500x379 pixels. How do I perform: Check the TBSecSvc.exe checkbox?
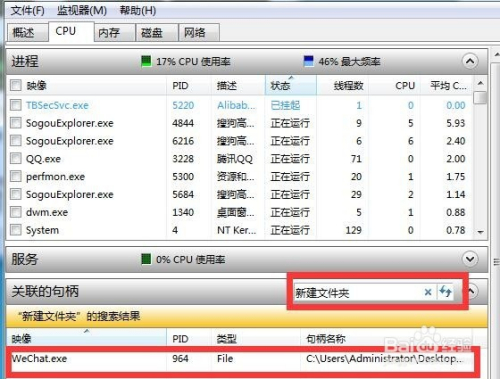tap(16, 105)
